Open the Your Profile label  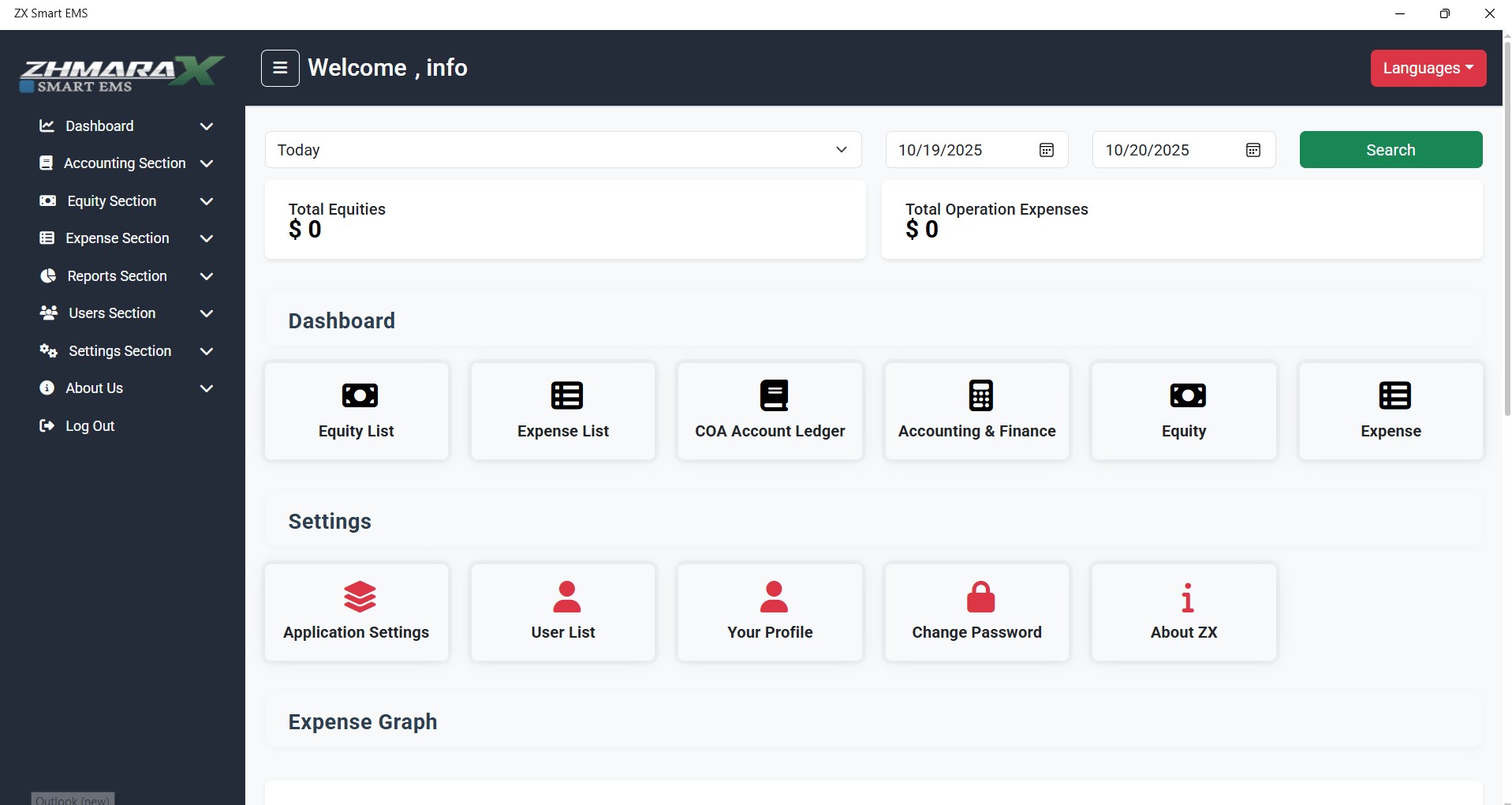point(770,632)
